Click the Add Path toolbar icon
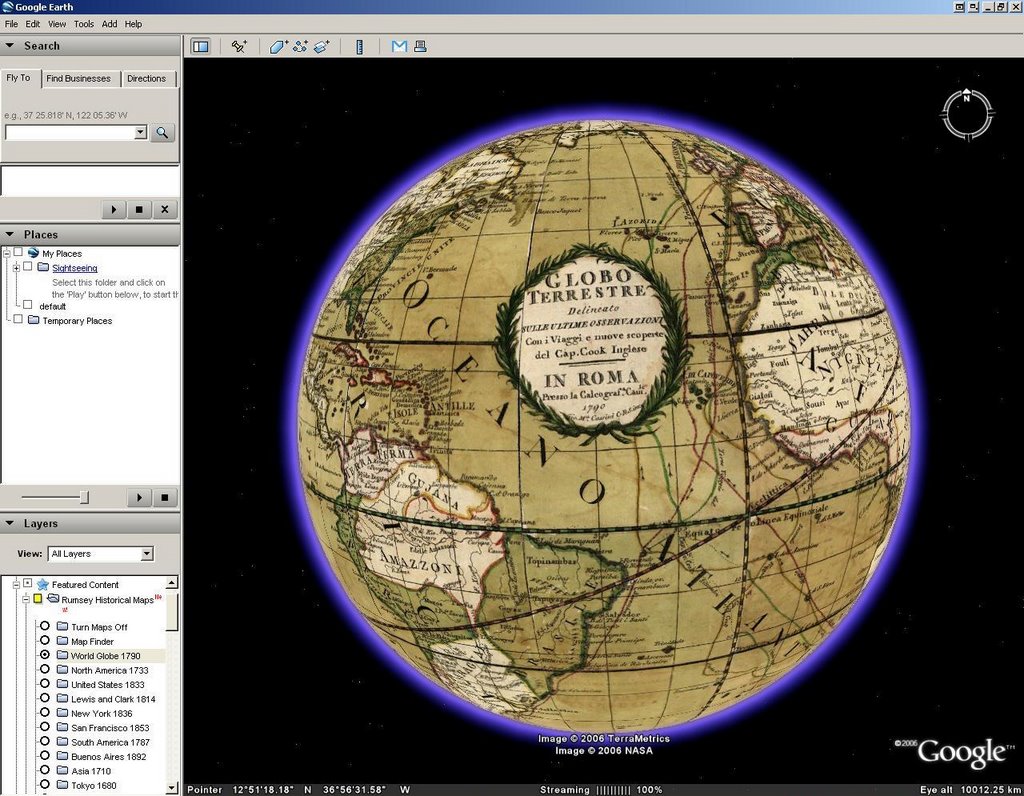 pyautogui.click(x=300, y=46)
